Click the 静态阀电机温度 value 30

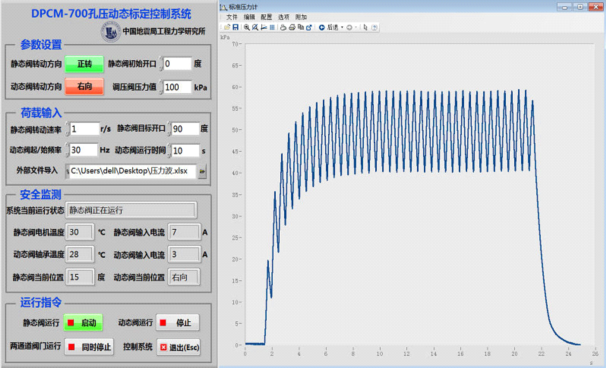click(x=80, y=232)
